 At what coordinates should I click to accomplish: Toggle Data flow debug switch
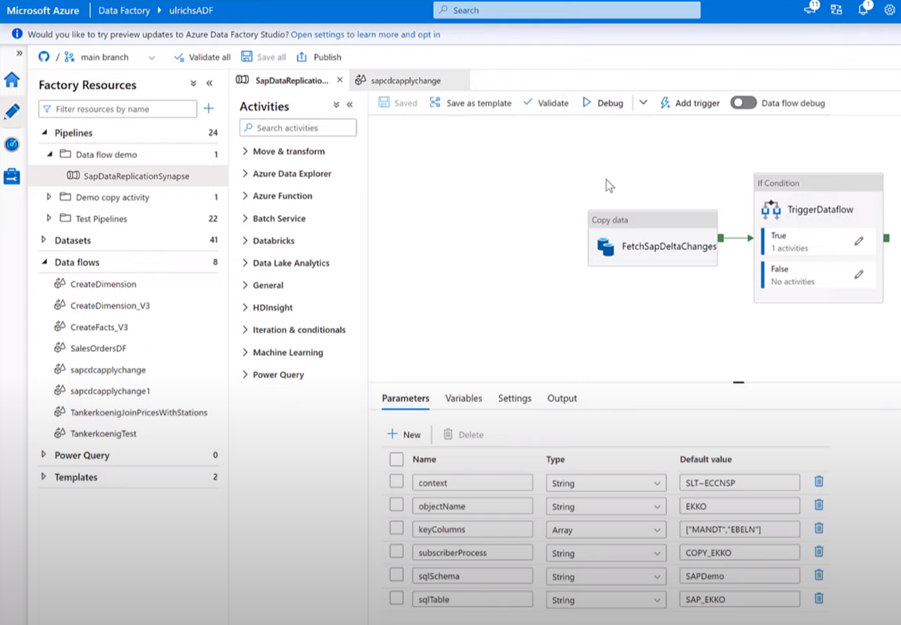click(x=744, y=103)
